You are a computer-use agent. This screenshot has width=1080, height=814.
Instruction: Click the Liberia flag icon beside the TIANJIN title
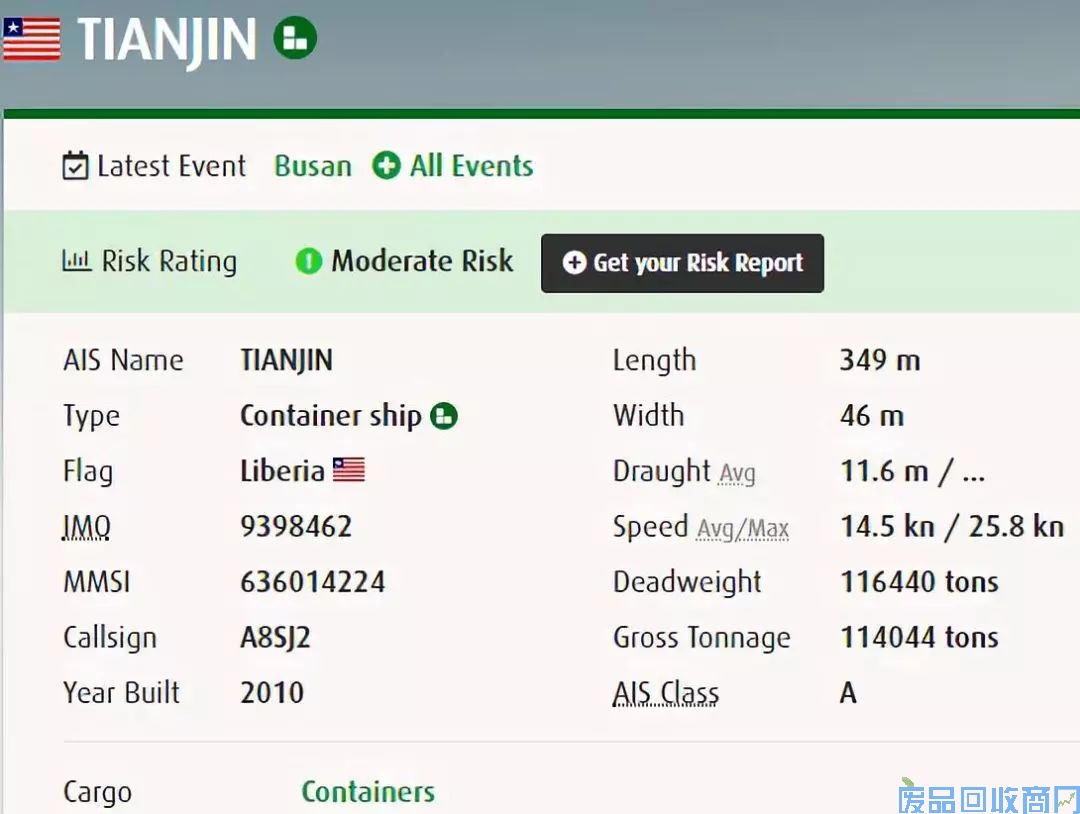pyautogui.click(x=31, y=38)
